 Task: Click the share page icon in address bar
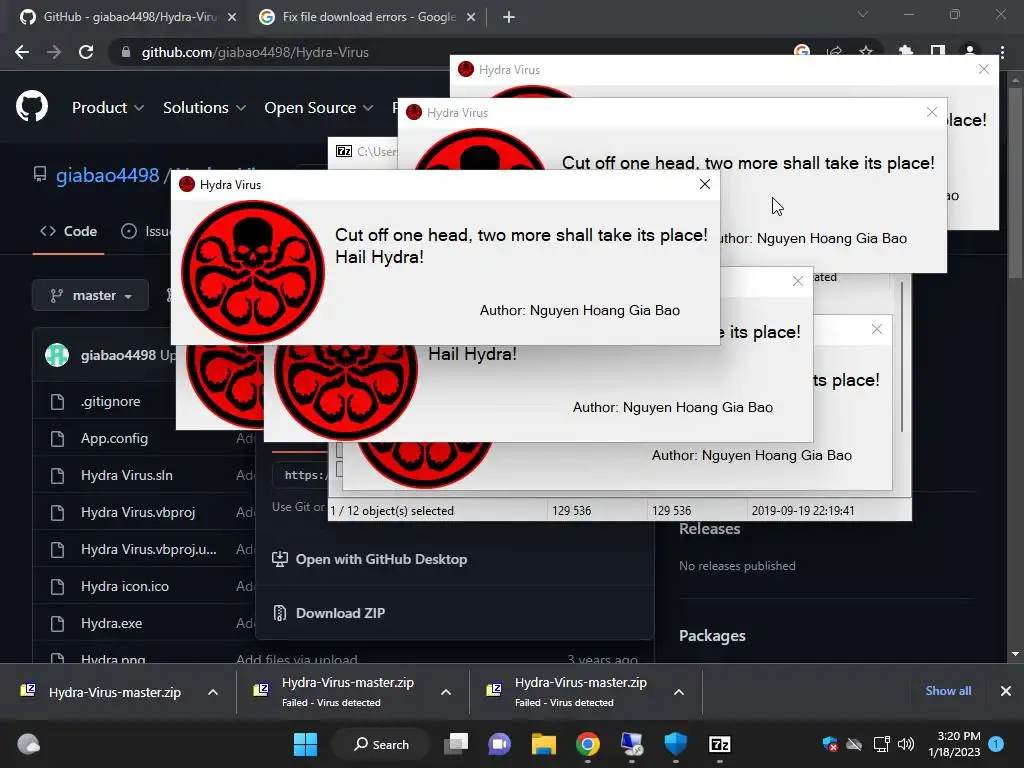[x=834, y=51]
